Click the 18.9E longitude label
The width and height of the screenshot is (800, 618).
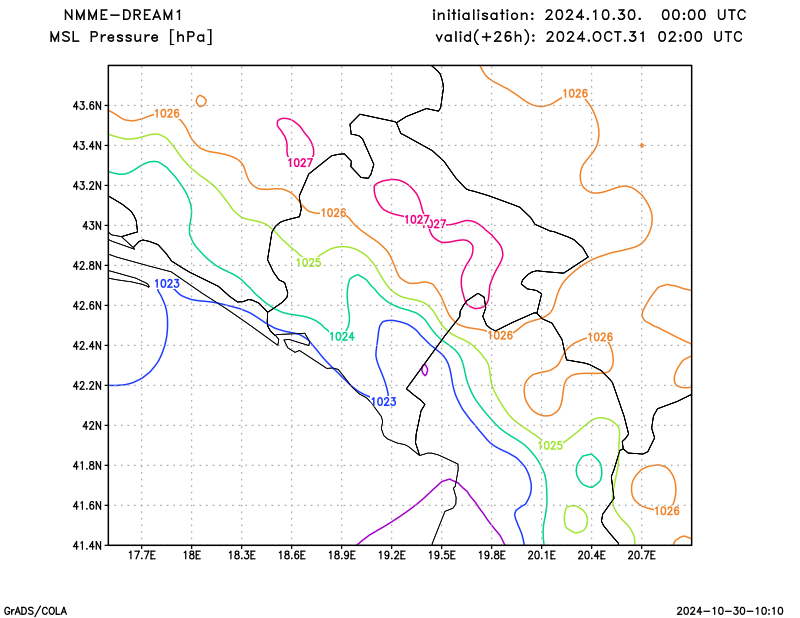342,555
